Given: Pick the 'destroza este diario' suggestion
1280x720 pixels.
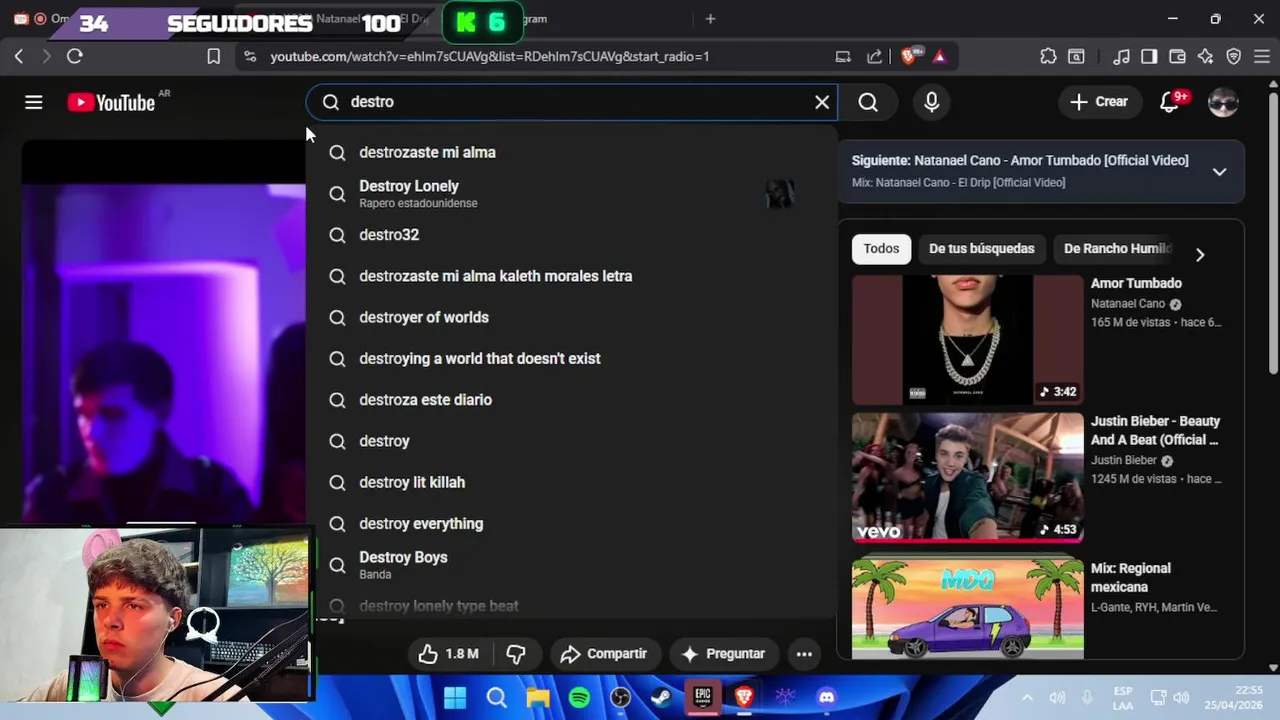Looking at the screenshot, I should (x=571, y=399).
